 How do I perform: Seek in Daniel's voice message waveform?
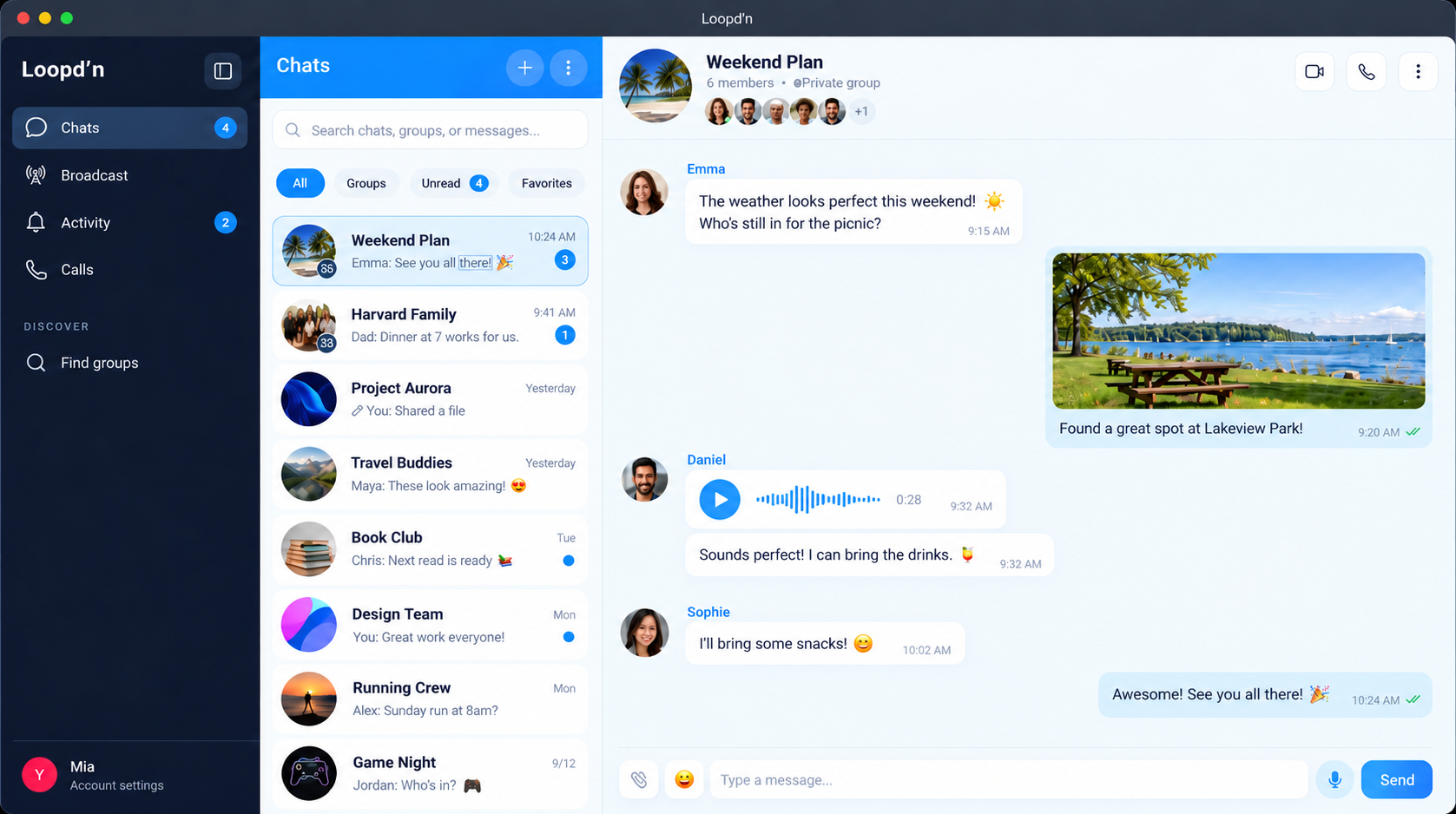click(x=818, y=500)
